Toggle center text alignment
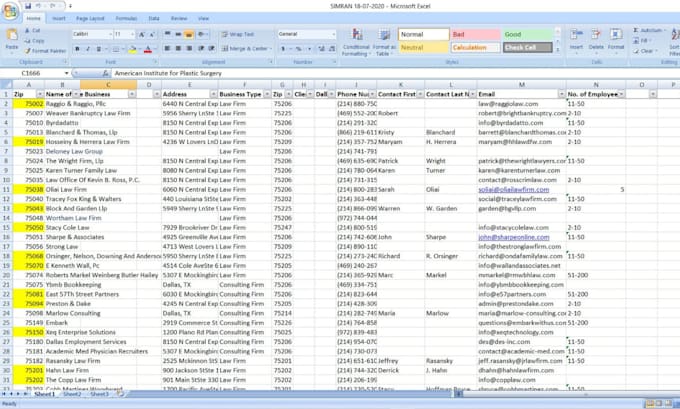The image size is (680, 409). (178, 49)
